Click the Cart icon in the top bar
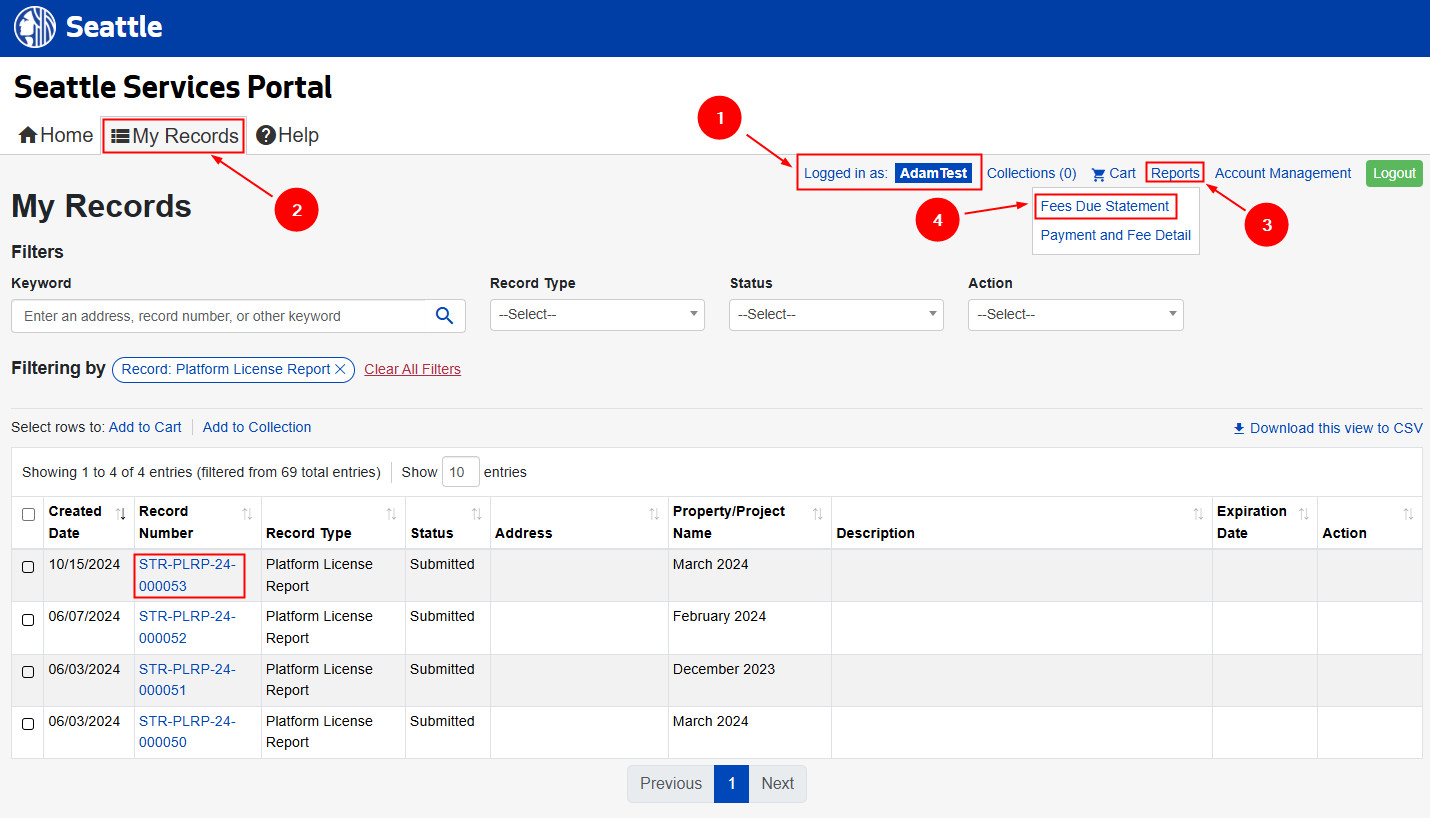Image resolution: width=1430 pixels, height=818 pixels. click(x=1098, y=174)
